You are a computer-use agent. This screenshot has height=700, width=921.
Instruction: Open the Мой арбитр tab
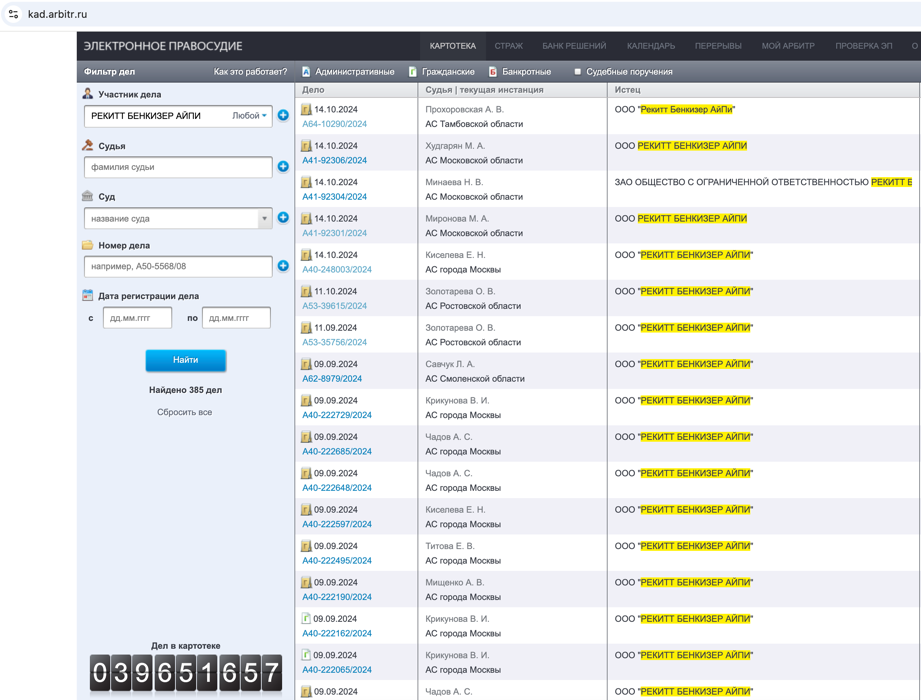point(788,46)
